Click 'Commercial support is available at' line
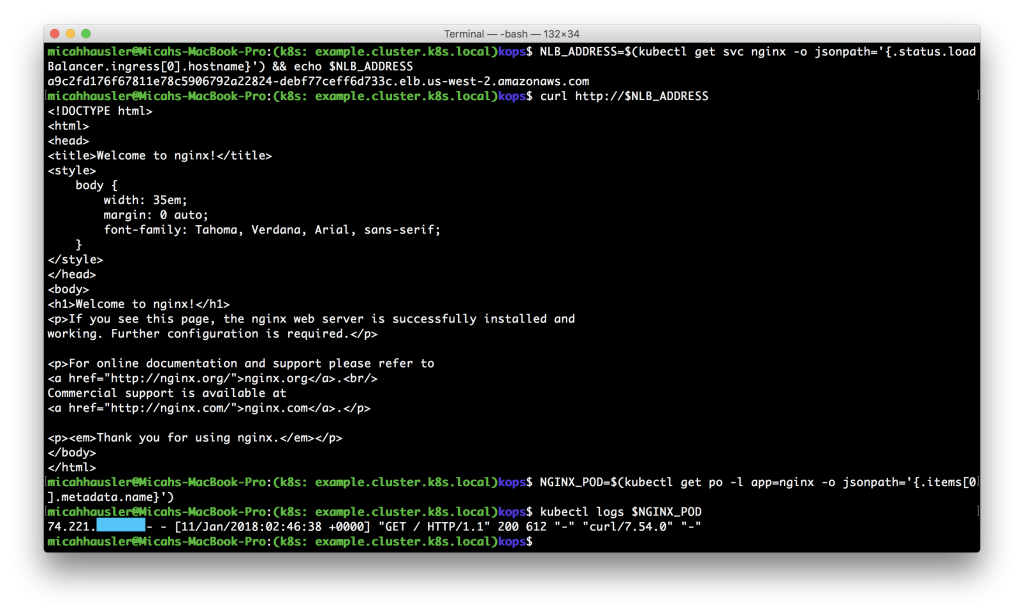 point(167,393)
